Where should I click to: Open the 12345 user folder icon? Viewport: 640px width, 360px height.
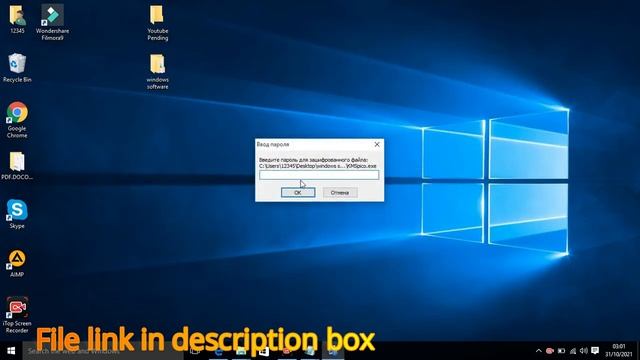click(17, 18)
